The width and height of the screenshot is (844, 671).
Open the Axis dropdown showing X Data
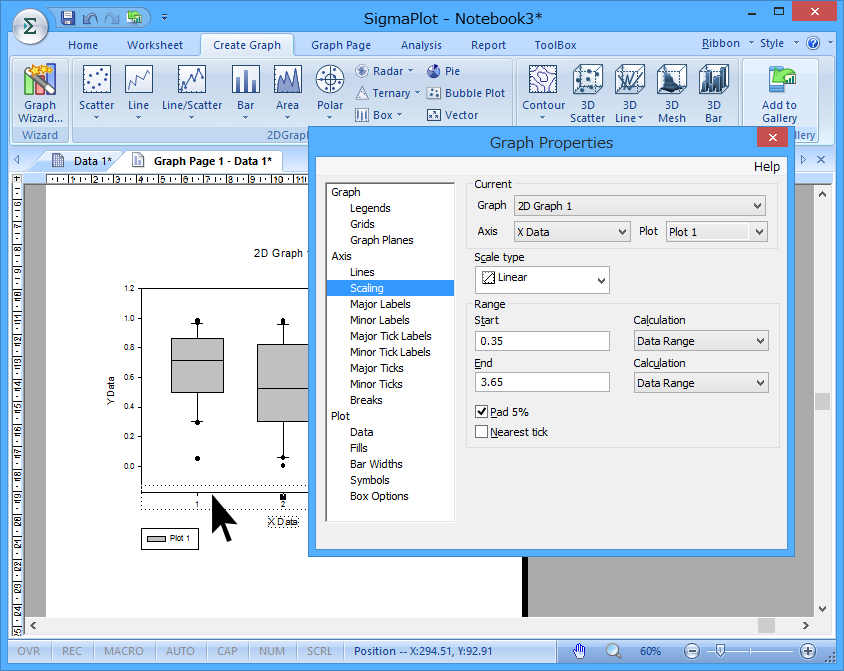tap(572, 232)
